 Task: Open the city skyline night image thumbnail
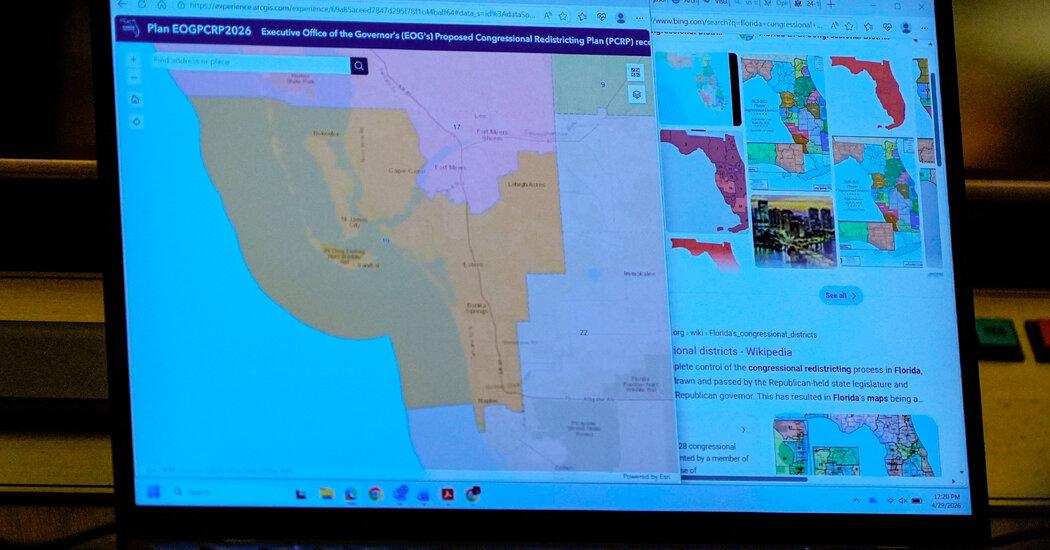click(x=794, y=231)
